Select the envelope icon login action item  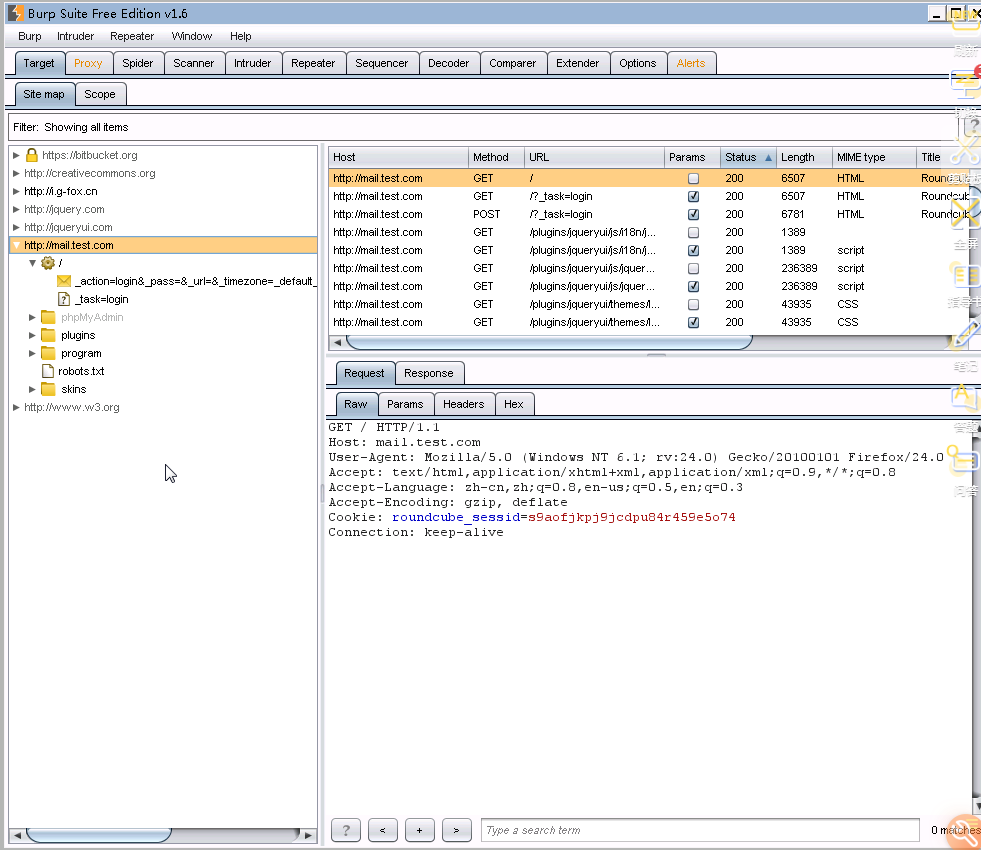click(64, 281)
